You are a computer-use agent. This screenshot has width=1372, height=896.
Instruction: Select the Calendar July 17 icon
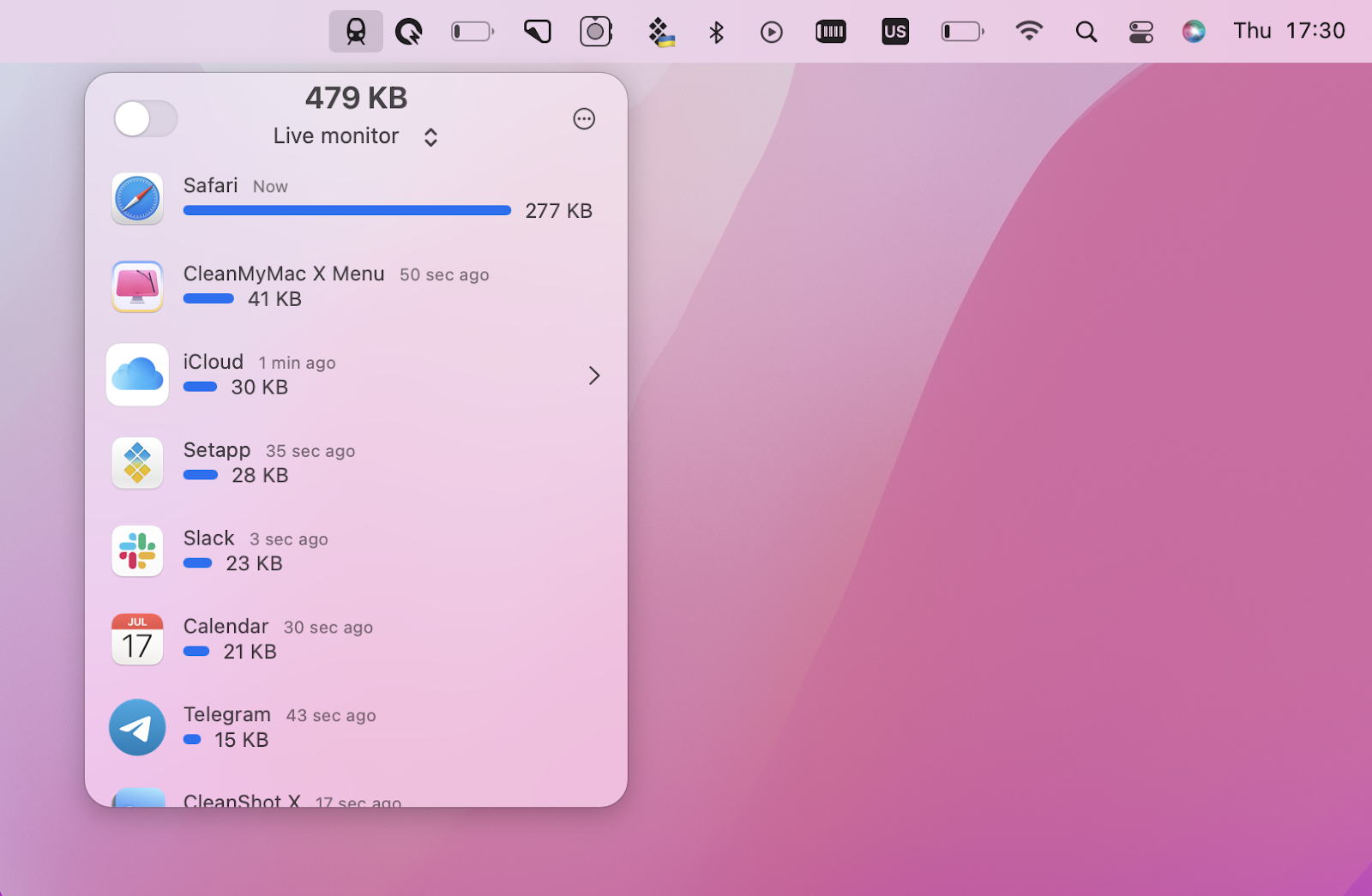click(x=137, y=639)
